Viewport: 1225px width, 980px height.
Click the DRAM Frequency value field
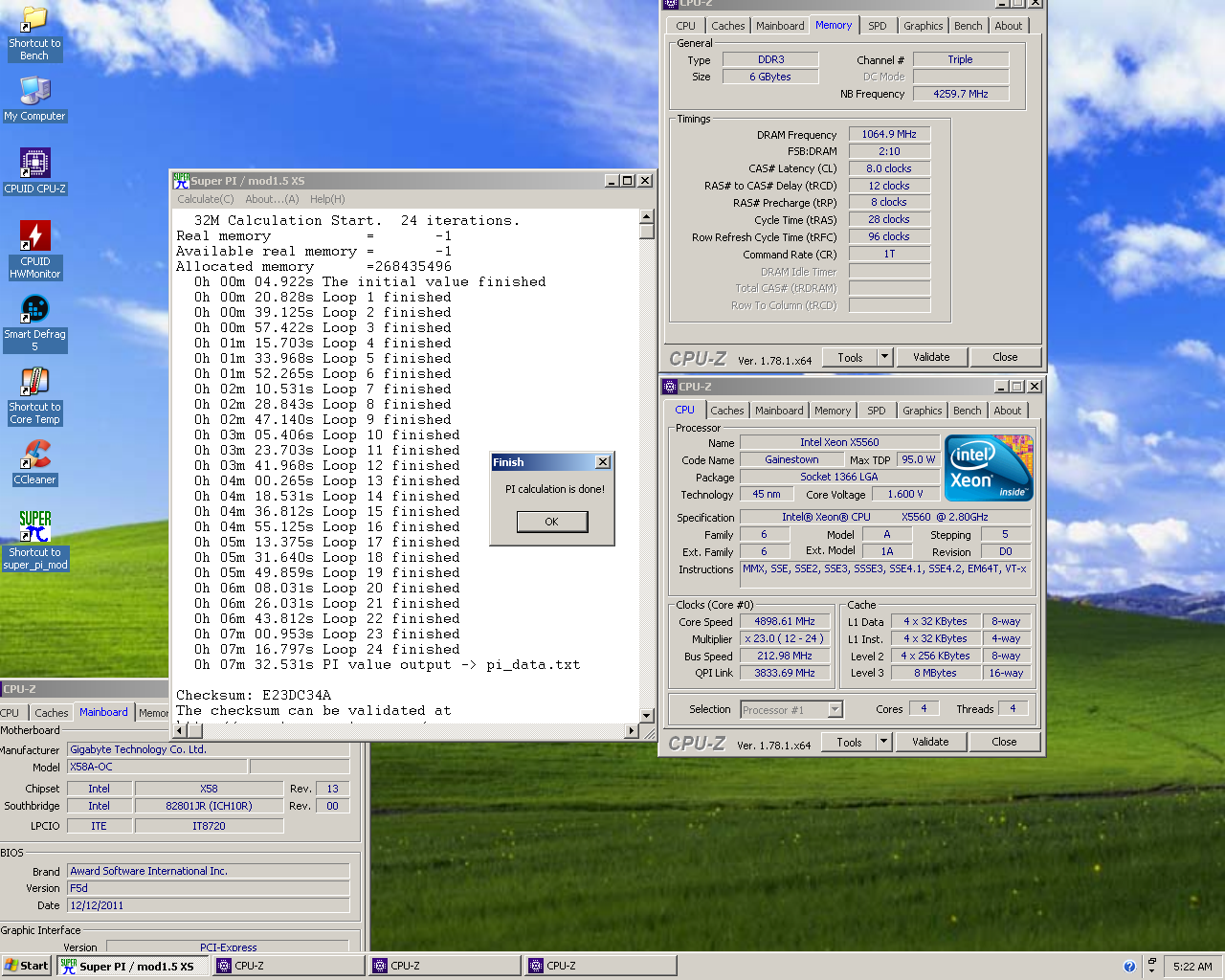click(889, 134)
